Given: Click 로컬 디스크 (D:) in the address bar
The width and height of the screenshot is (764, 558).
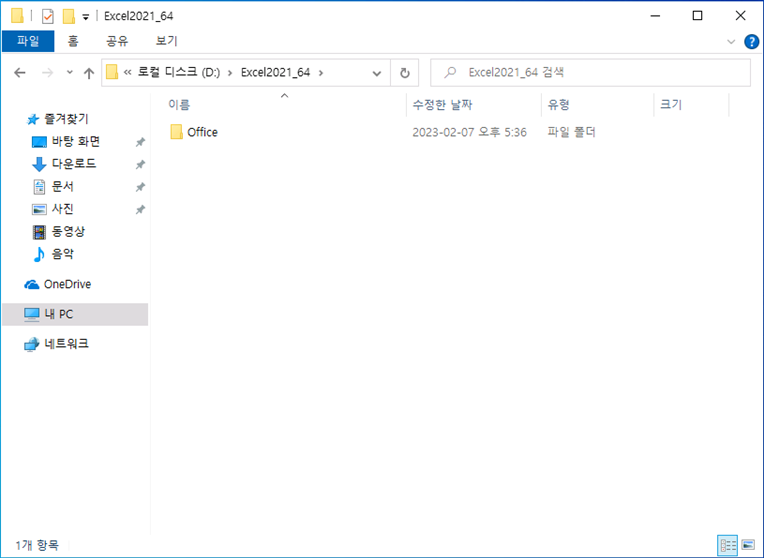Looking at the screenshot, I should (179, 73).
